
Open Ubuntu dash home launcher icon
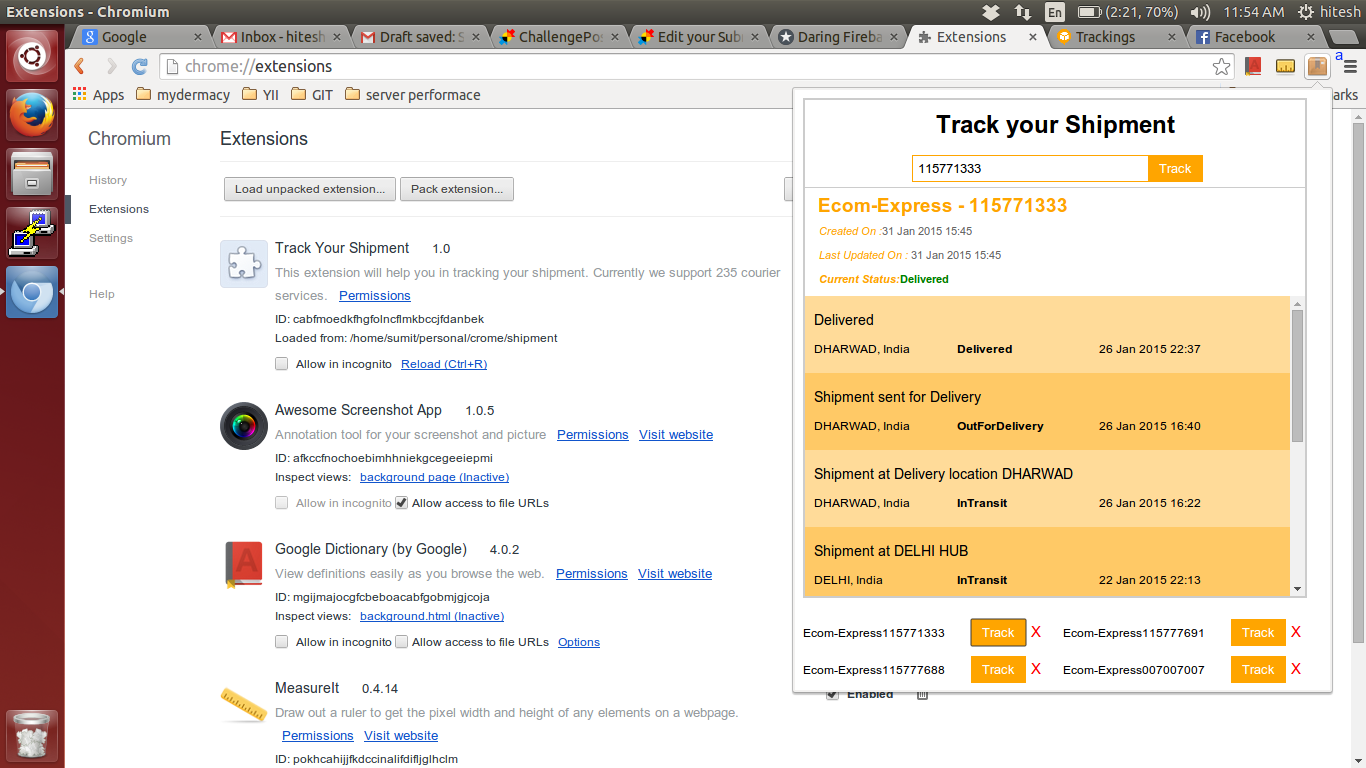pyautogui.click(x=32, y=57)
